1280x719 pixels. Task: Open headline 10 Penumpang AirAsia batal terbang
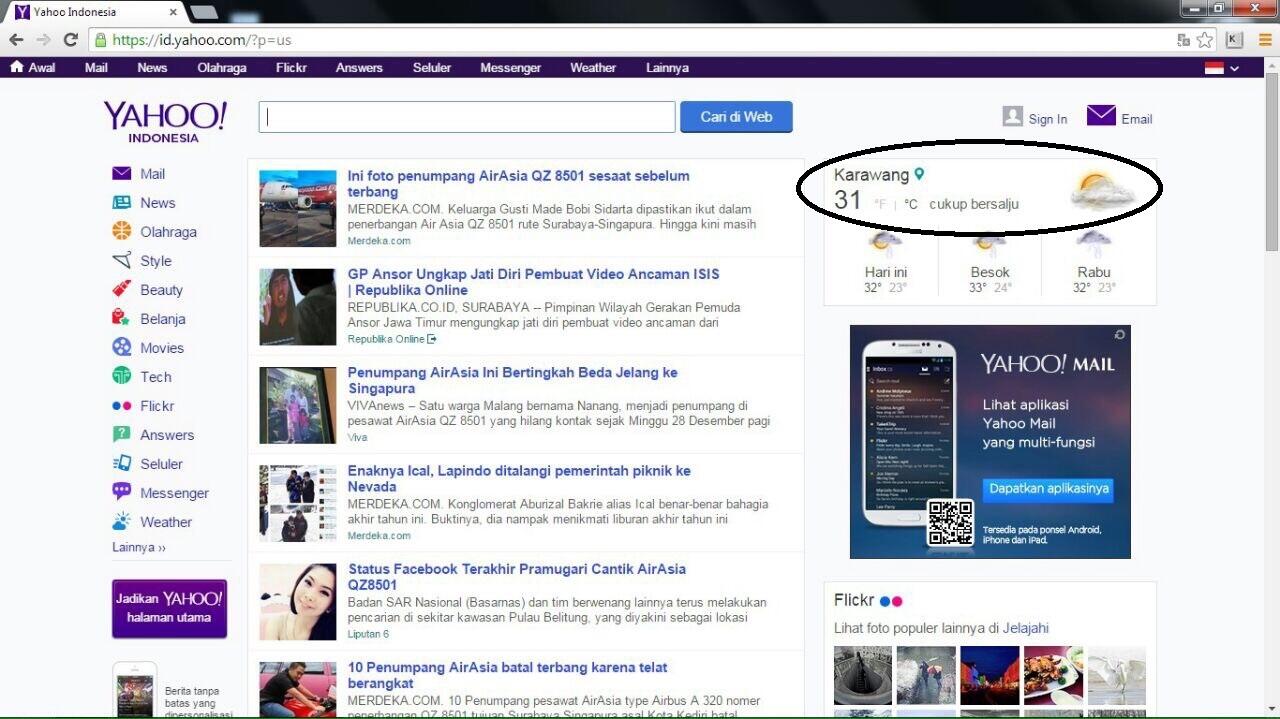click(x=507, y=676)
